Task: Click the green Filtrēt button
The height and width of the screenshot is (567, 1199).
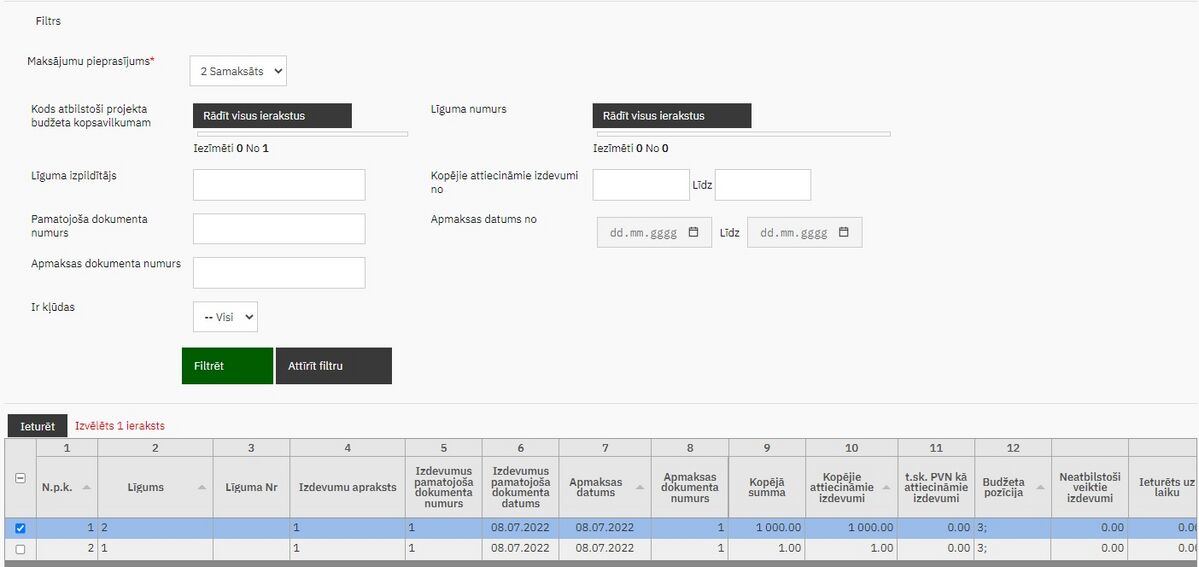Action: [227, 366]
